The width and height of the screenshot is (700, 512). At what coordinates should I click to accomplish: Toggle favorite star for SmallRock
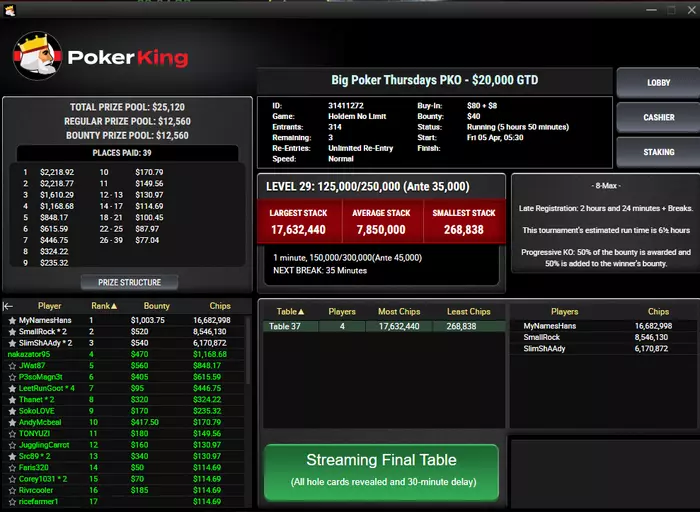click(12, 332)
